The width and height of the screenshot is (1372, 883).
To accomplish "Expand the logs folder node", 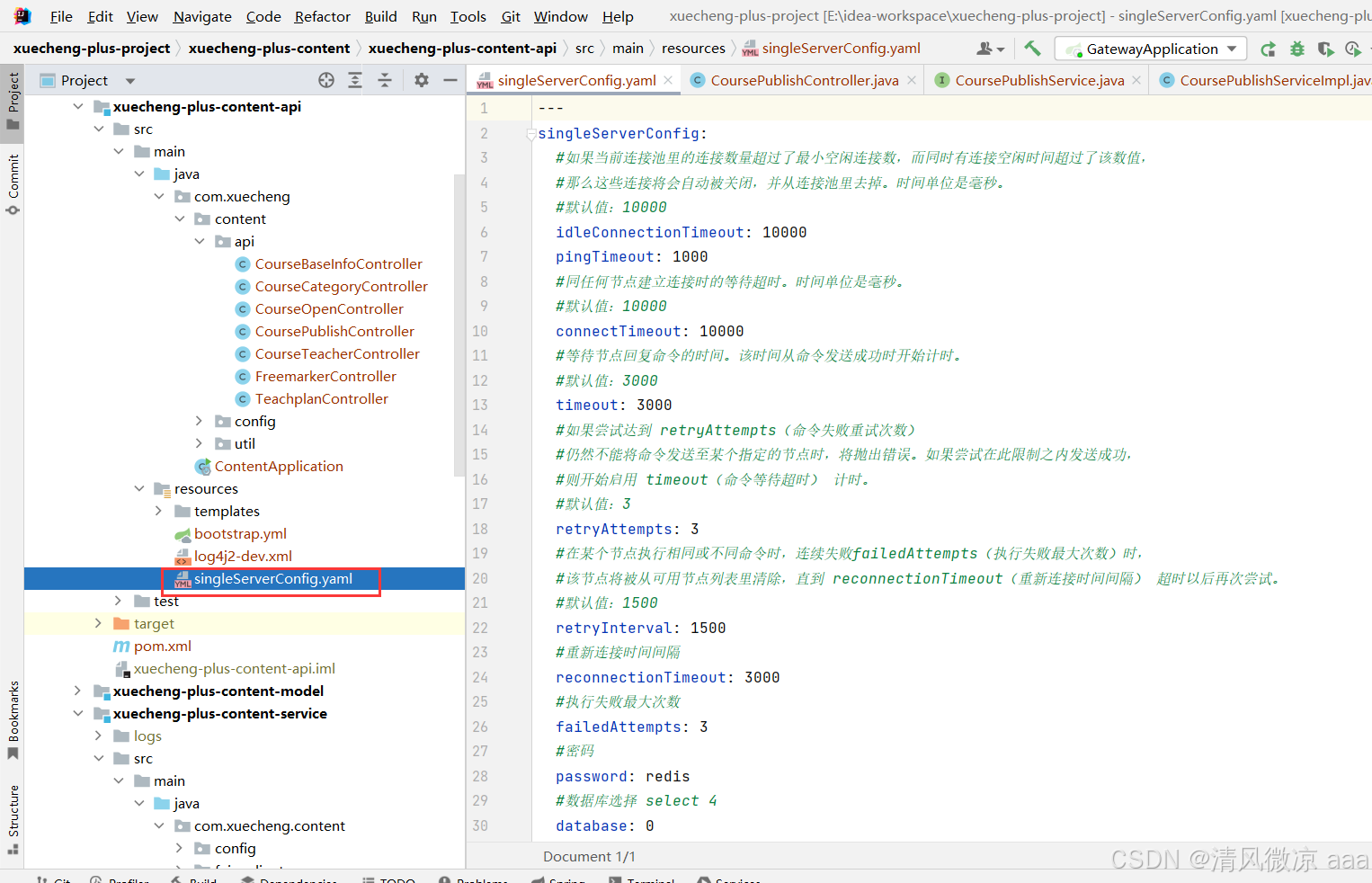I will 98,736.
